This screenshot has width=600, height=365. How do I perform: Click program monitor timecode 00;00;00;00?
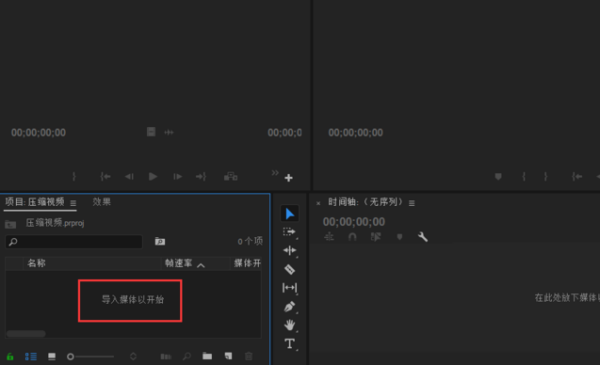tap(355, 132)
